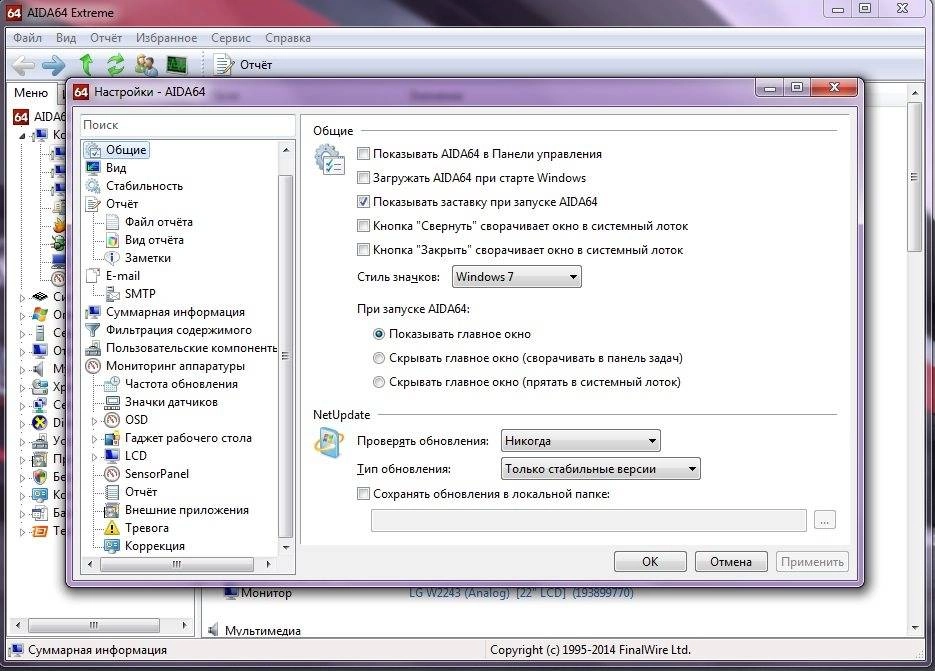Open the Тип обновления dropdown

[600, 469]
